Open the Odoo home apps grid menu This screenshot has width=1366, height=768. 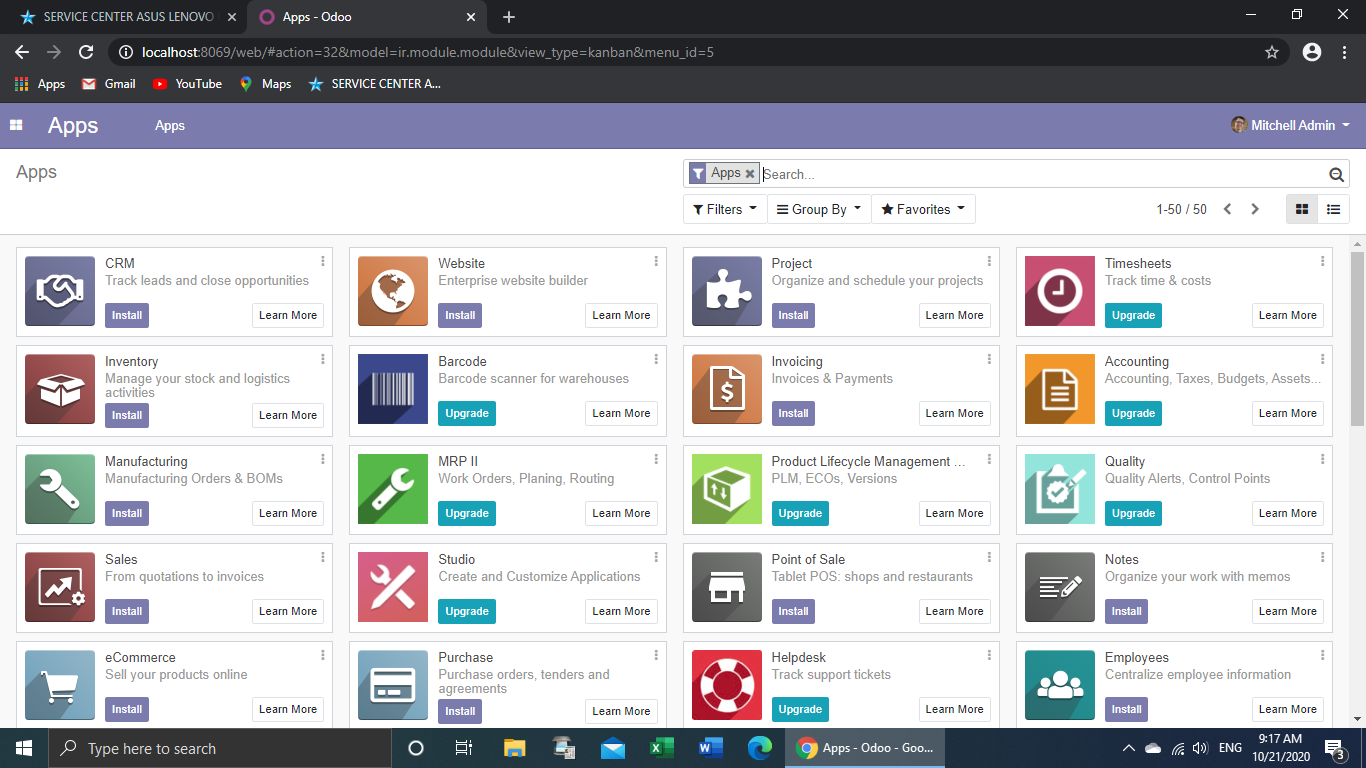click(x=16, y=125)
